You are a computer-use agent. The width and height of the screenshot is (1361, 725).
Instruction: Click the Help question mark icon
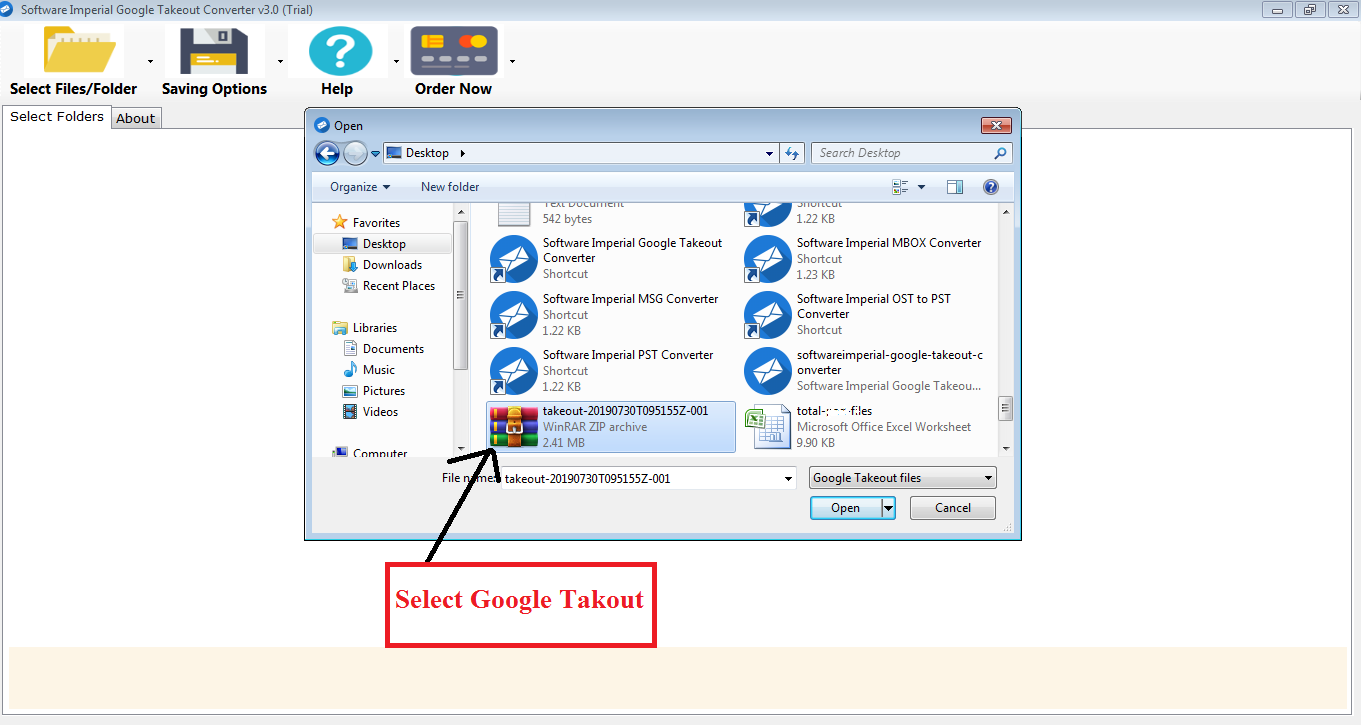[340, 51]
